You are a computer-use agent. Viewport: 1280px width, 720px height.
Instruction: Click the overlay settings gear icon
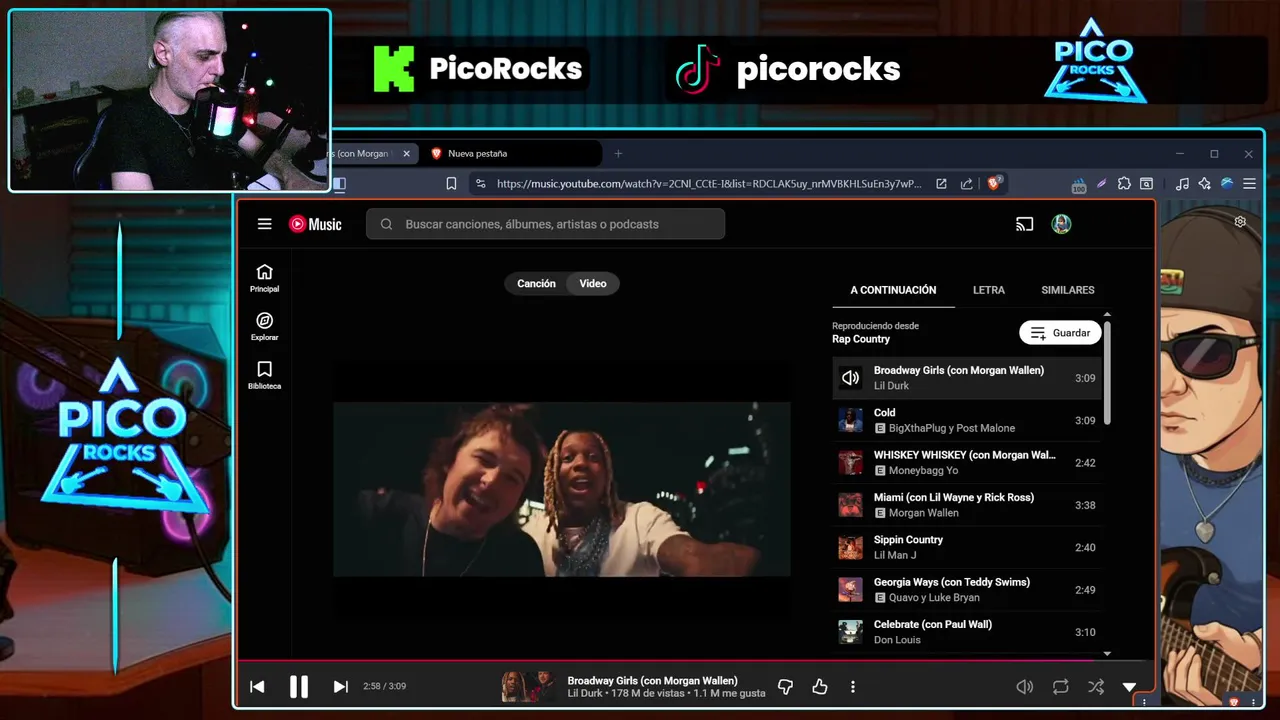click(x=1240, y=222)
